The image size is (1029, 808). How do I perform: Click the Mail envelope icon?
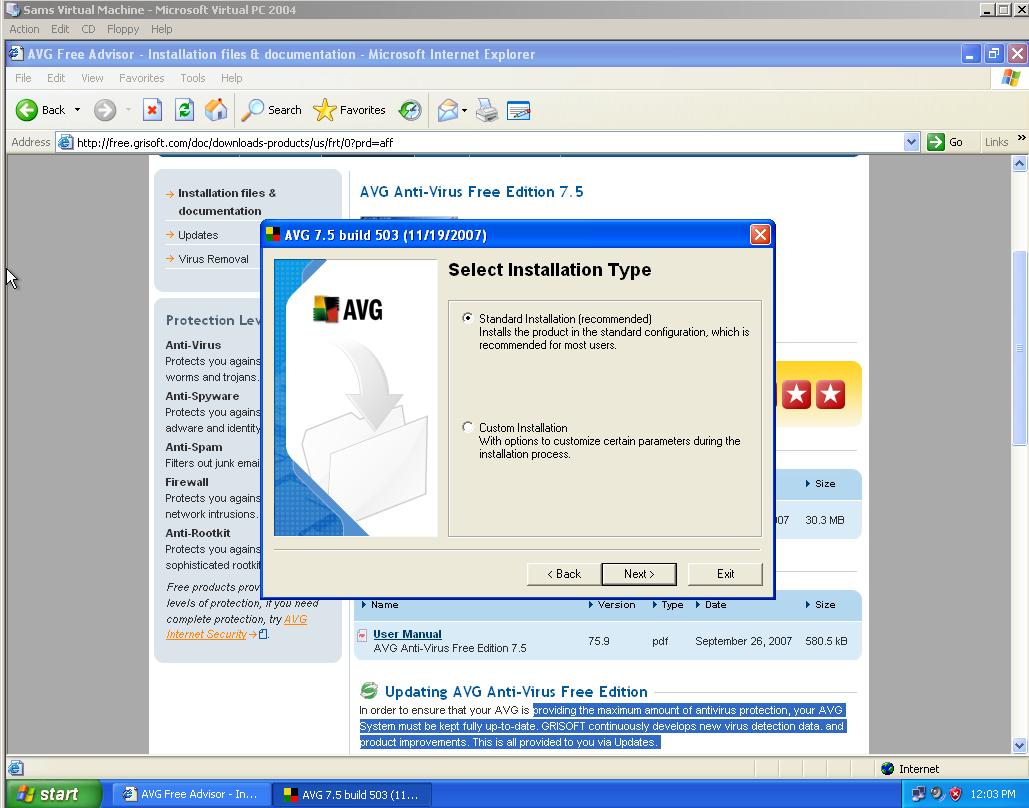pyautogui.click(x=448, y=110)
